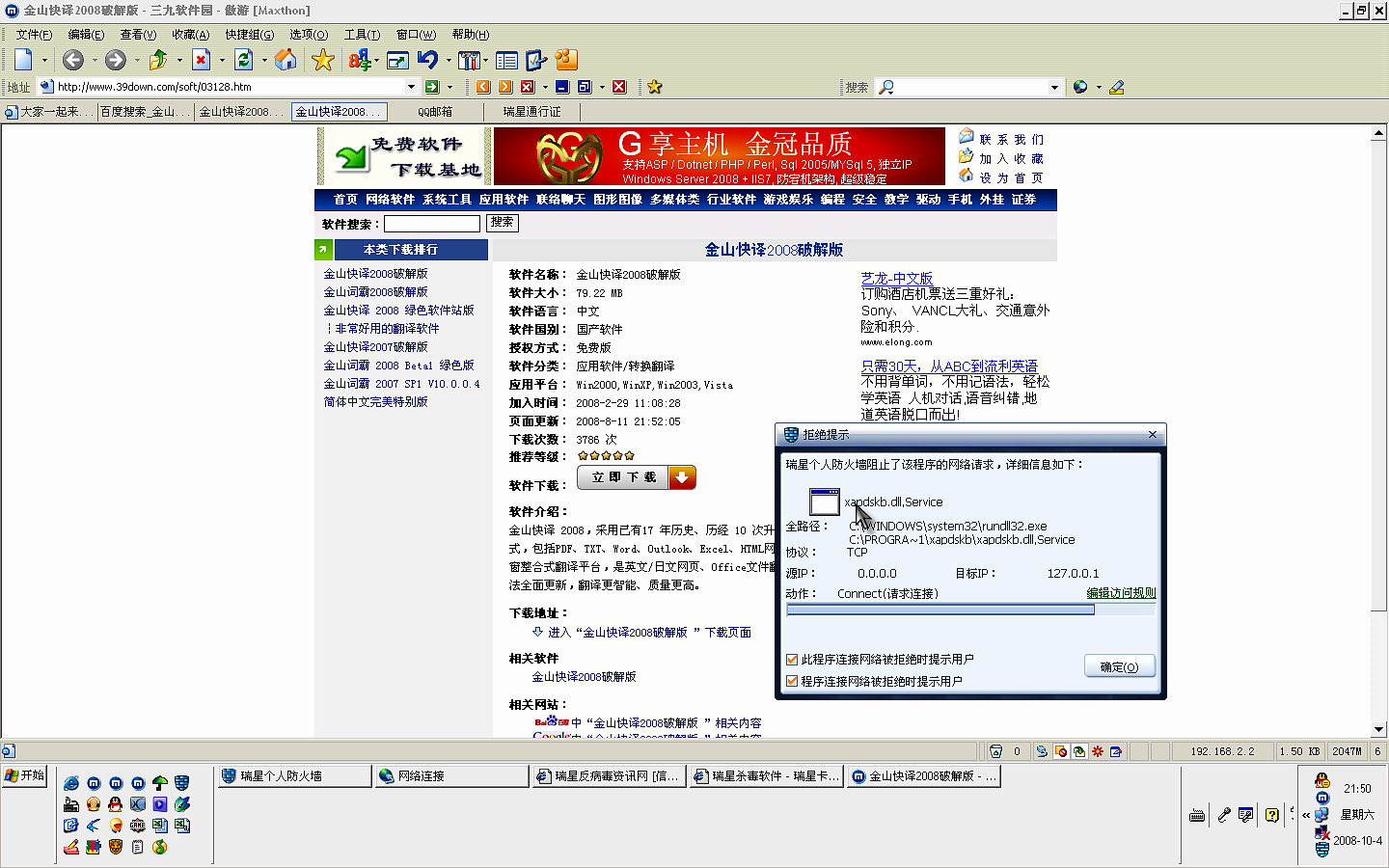Viewport: 1389px width, 868px height.
Task: Switch to previous tab with orange left arrow
Action: click(484, 87)
